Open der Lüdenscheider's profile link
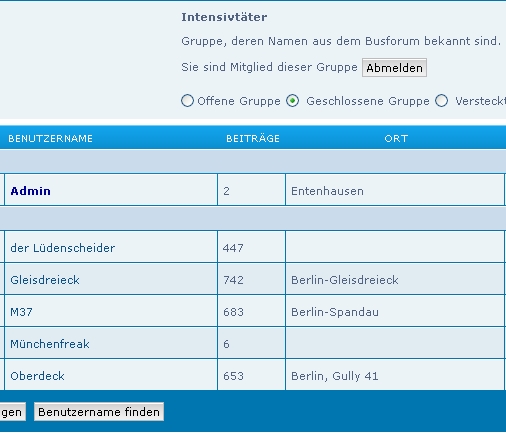 pos(63,248)
